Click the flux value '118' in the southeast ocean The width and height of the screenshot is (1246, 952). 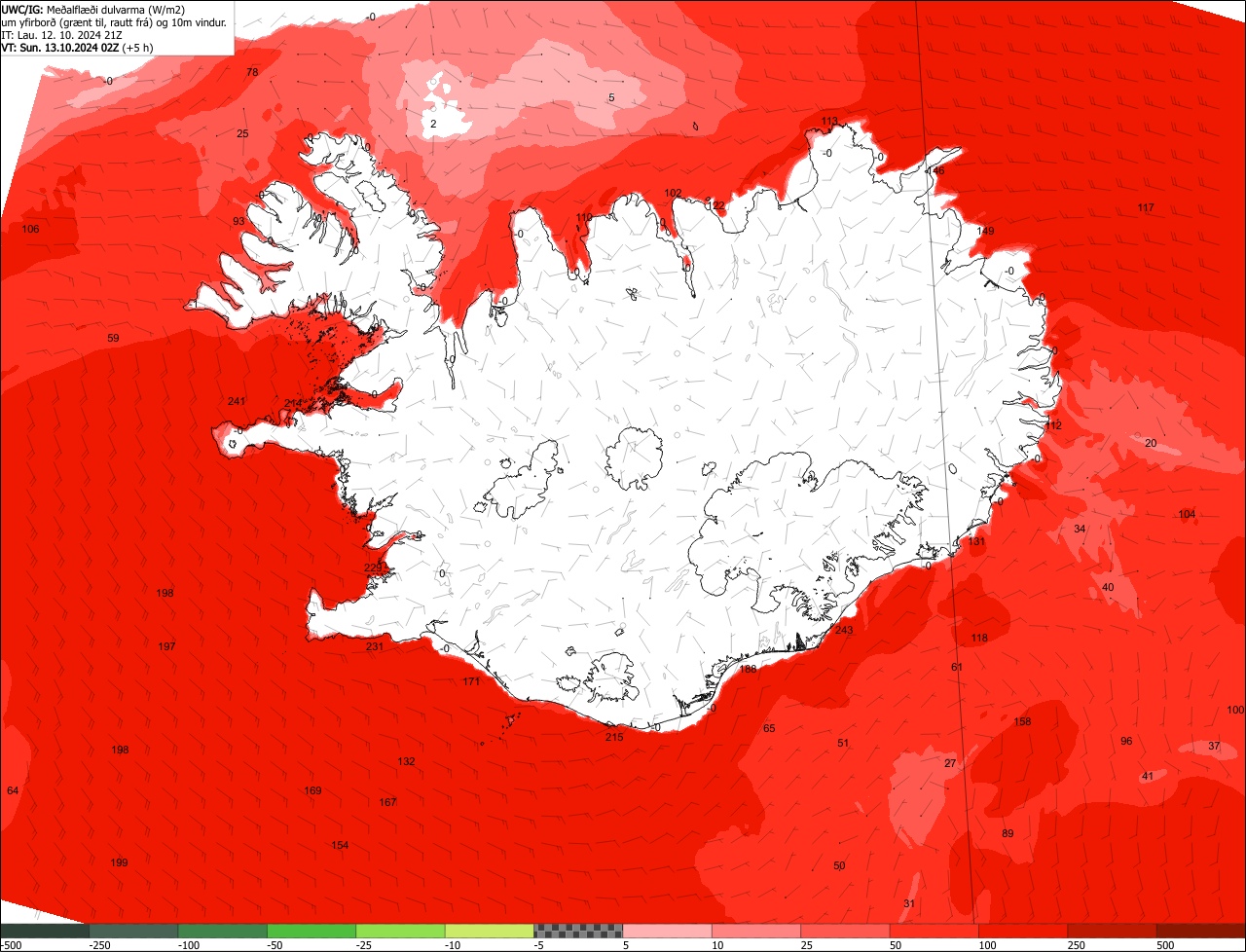979,638
